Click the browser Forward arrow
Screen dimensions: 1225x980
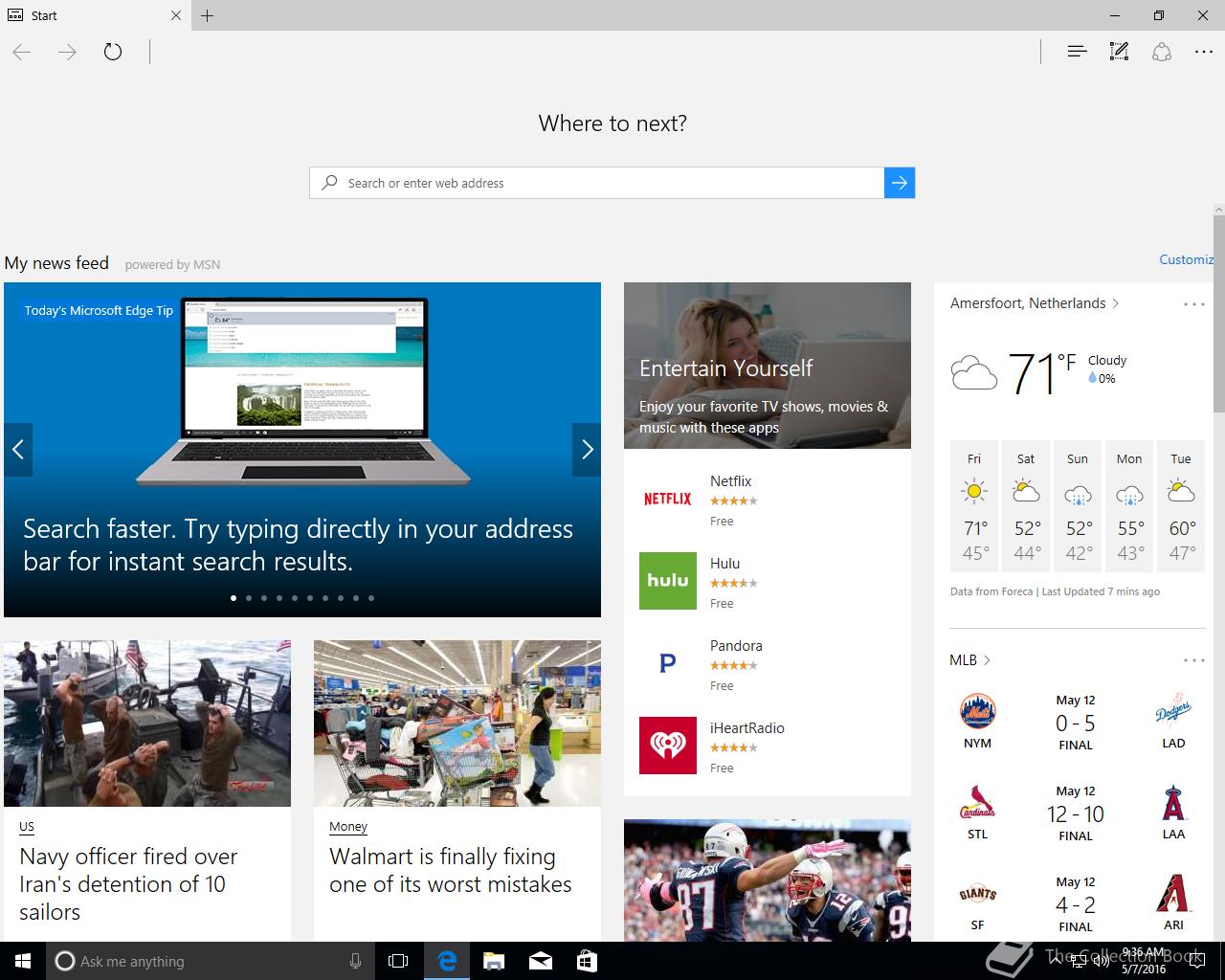pyautogui.click(x=67, y=52)
